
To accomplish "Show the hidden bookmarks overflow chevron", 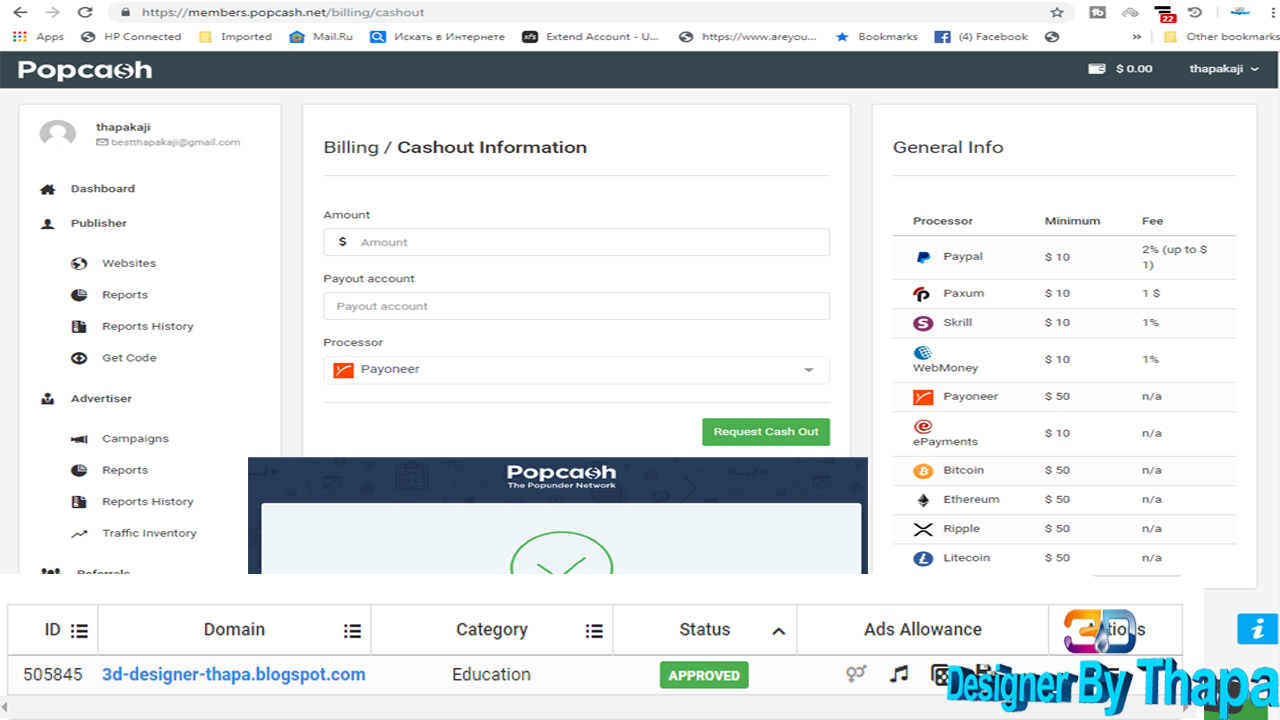I will click(1137, 37).
